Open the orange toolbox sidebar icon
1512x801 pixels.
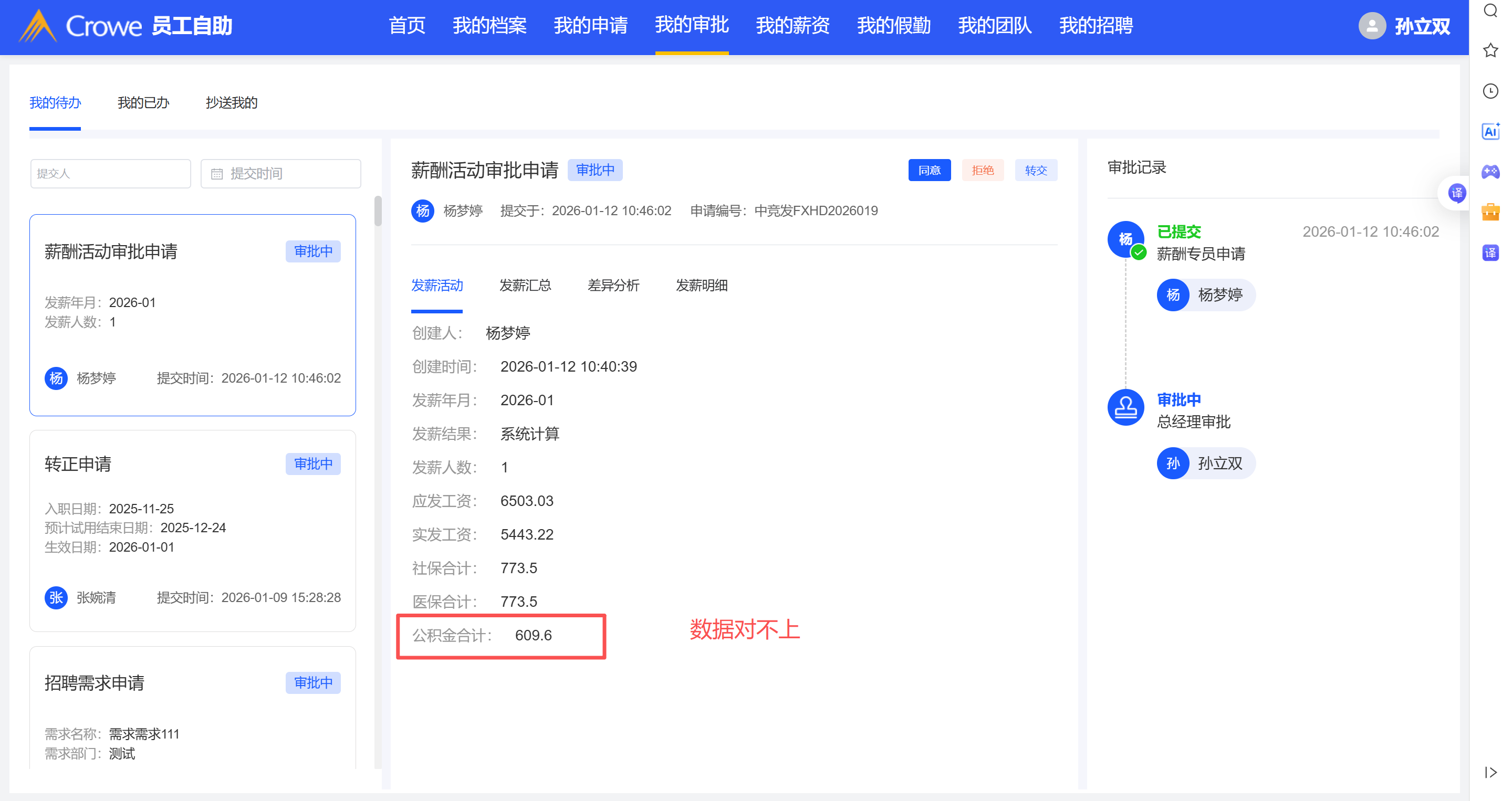point(1490,212)
